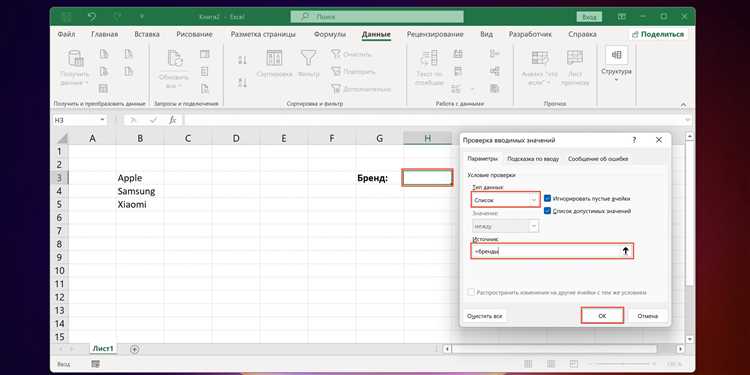Click Очистить все button in dialog

[x=485, y=316]
